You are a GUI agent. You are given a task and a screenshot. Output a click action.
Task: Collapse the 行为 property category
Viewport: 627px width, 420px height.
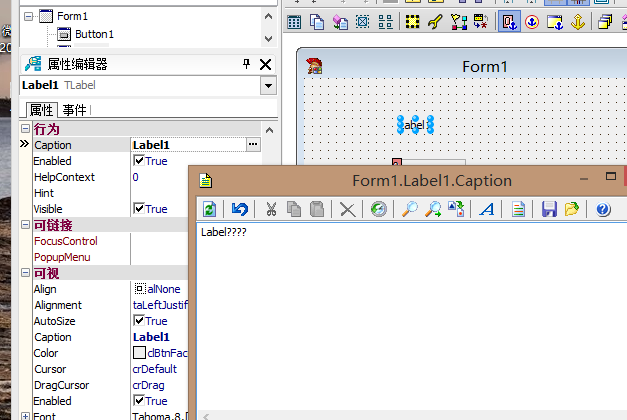pyautogui.click(x=26, y=129)
